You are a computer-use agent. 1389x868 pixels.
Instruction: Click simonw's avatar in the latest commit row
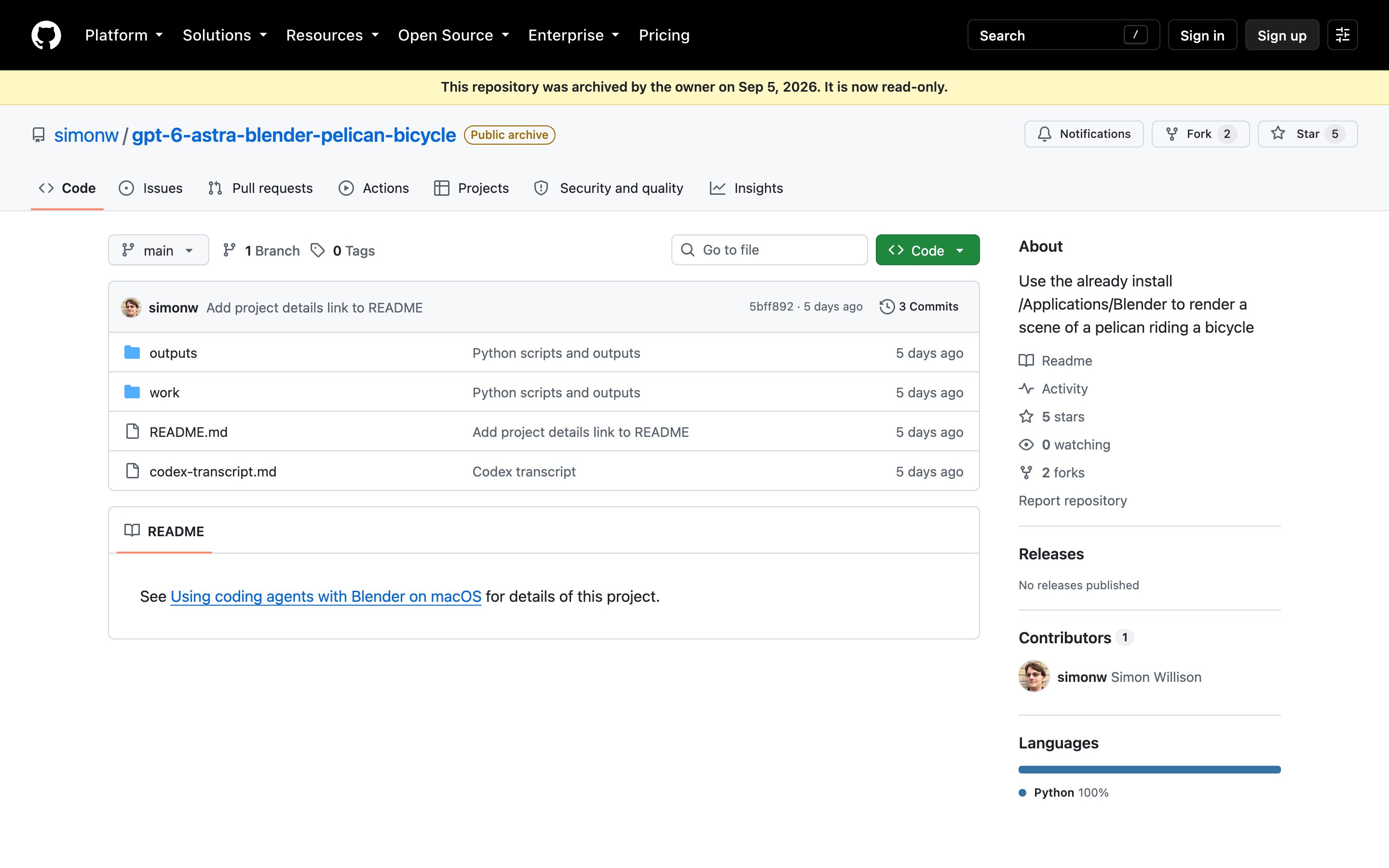tap(131, 307)
